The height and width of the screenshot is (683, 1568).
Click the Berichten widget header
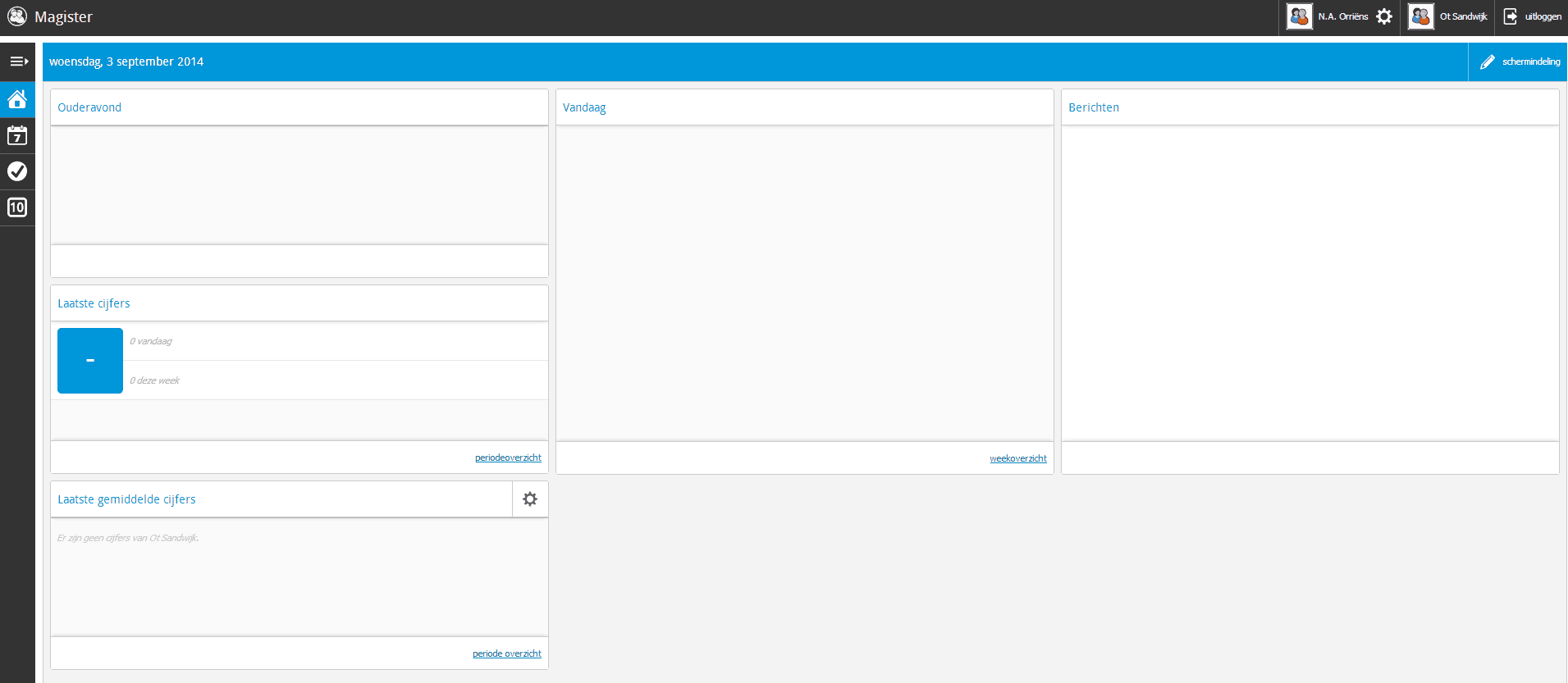(1094, 107)
